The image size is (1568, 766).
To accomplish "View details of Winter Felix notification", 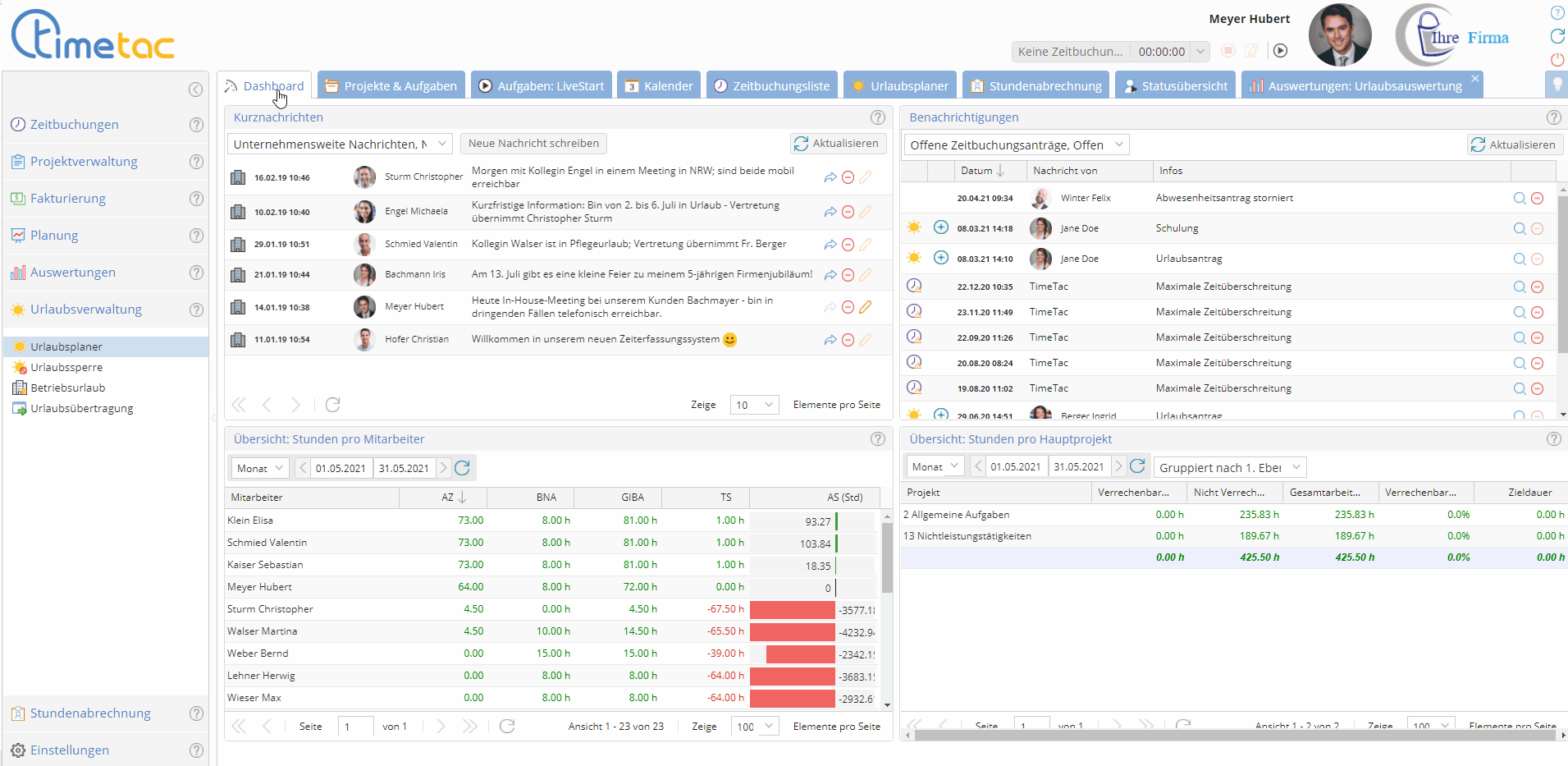I will coord(1520,198).
